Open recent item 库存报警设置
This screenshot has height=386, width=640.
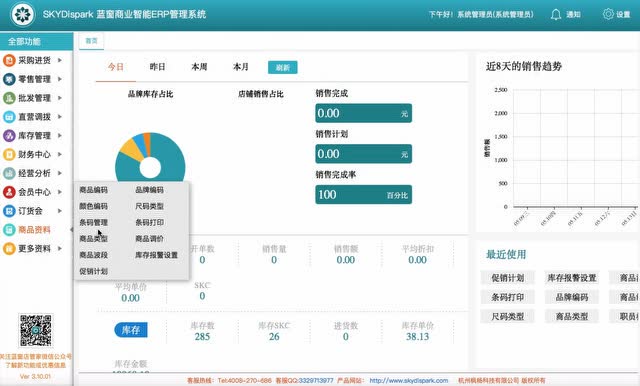point(572,278)
